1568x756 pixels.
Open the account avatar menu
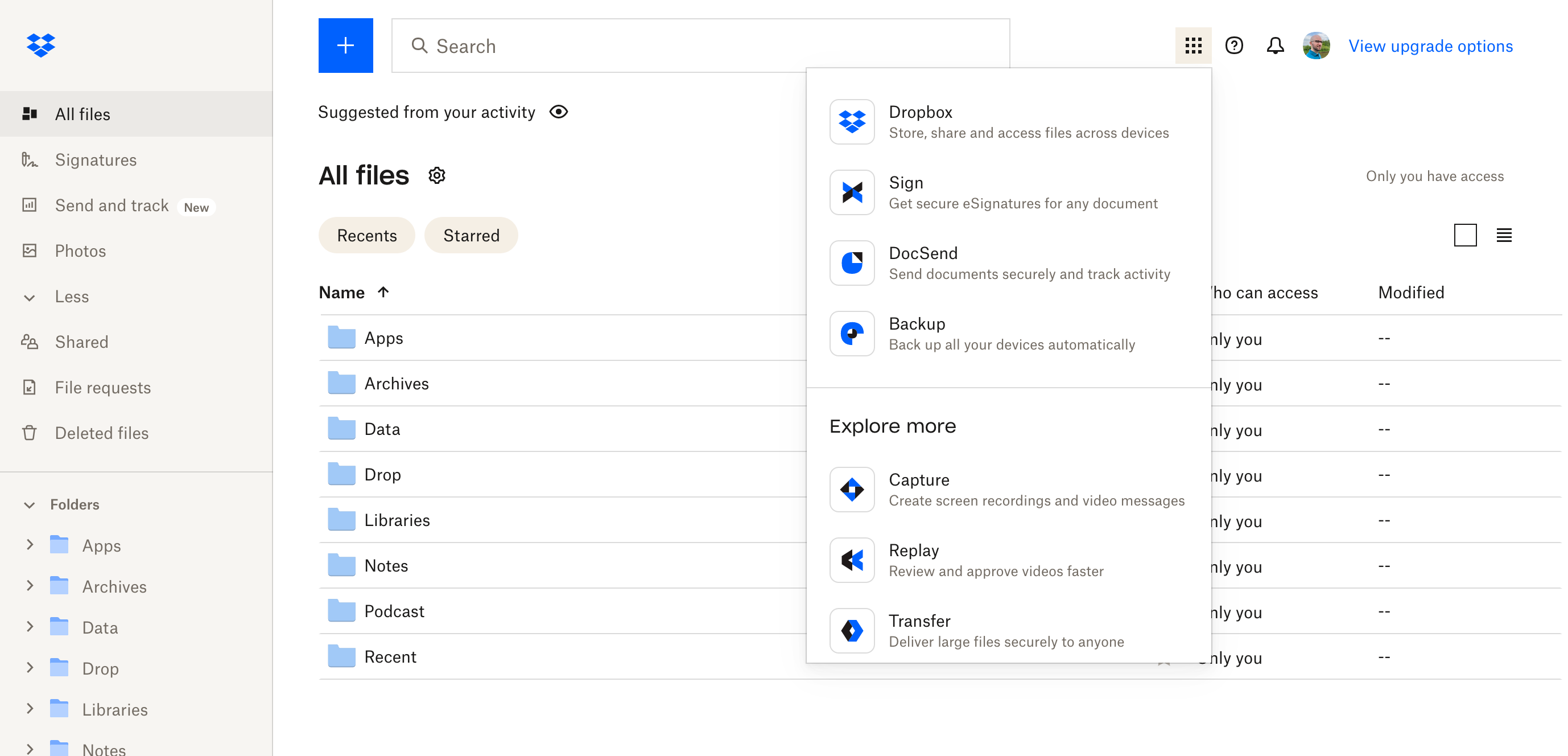(x=1316, y=46)
